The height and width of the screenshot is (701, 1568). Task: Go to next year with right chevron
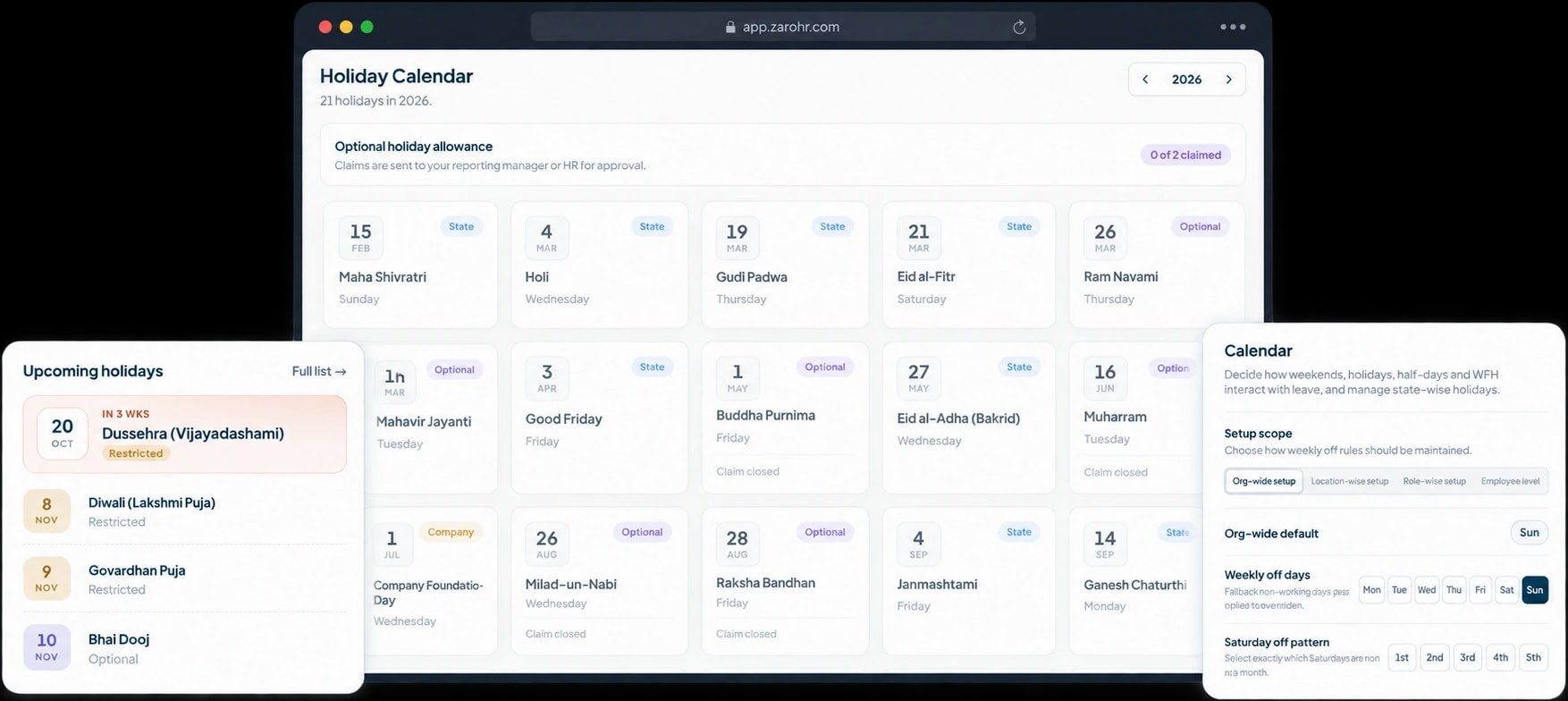click(x=1229, y=80)
